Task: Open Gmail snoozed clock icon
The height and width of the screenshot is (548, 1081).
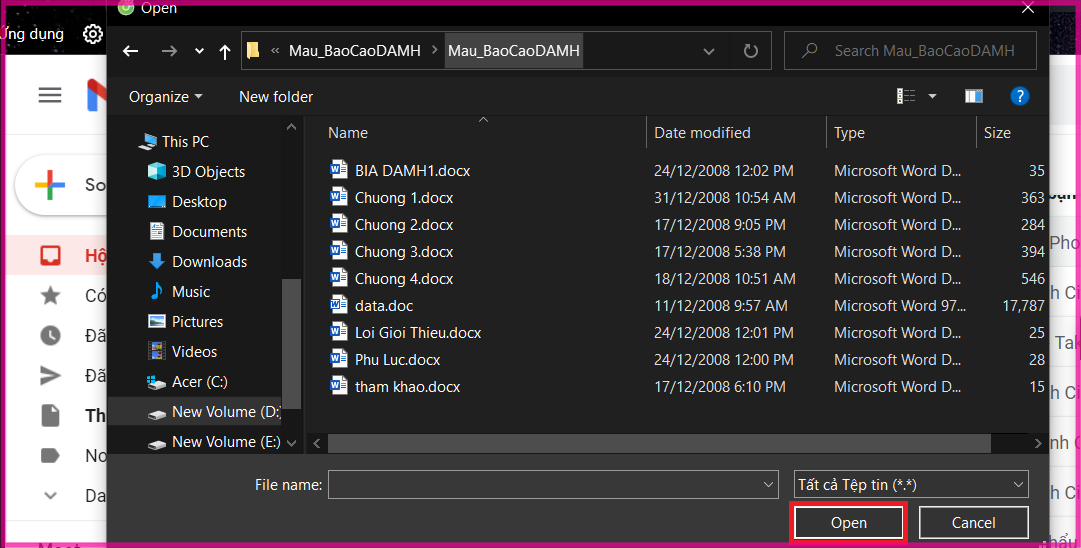Action: coord(50,336)
